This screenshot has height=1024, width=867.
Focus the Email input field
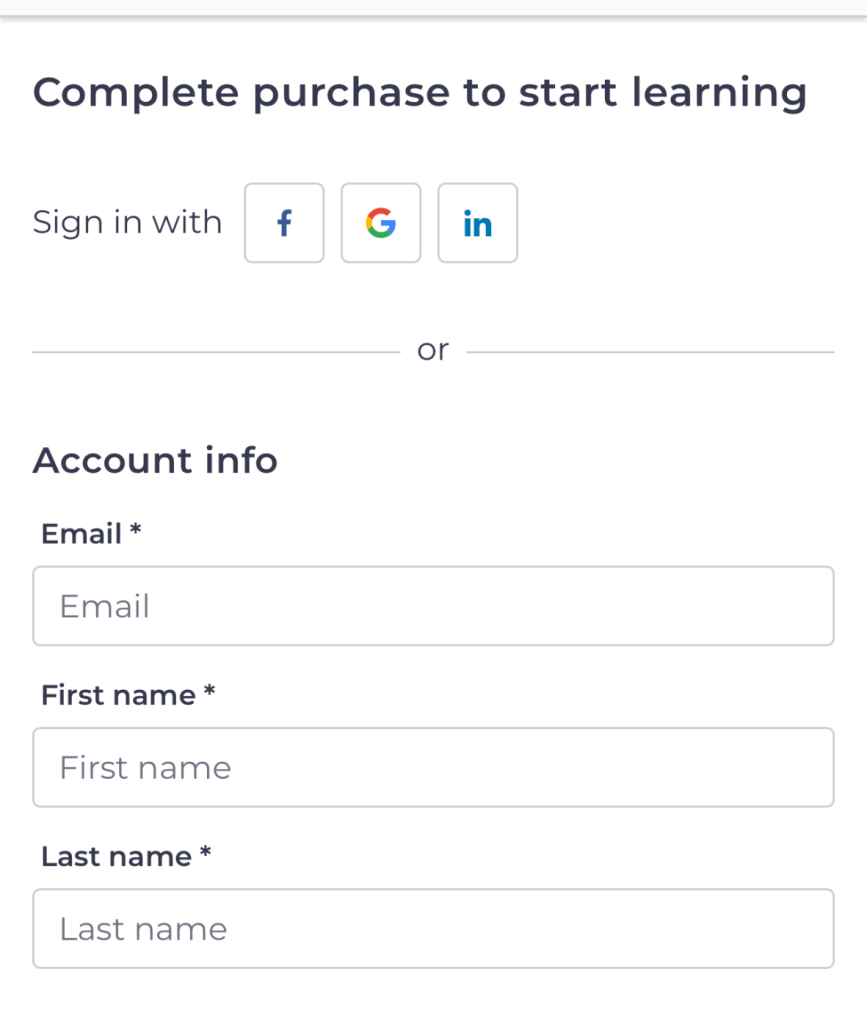(x=434, y=606)
